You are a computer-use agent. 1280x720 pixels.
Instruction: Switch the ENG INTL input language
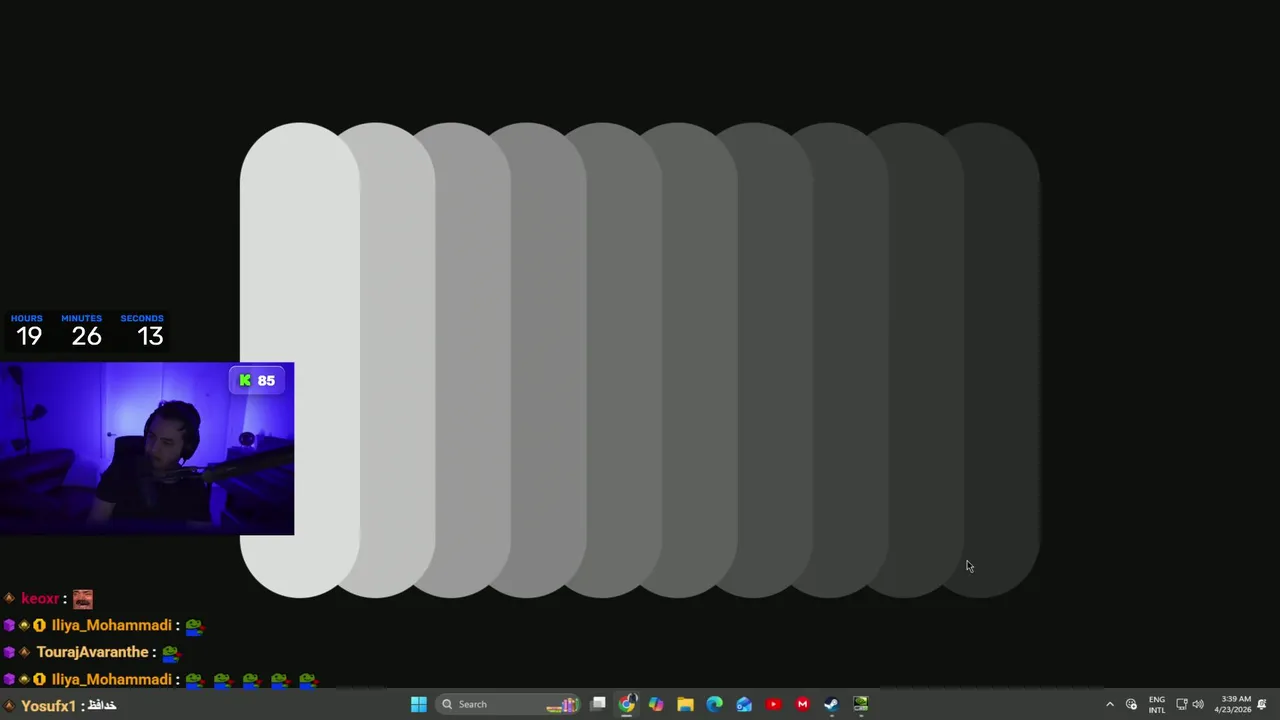1157,704
